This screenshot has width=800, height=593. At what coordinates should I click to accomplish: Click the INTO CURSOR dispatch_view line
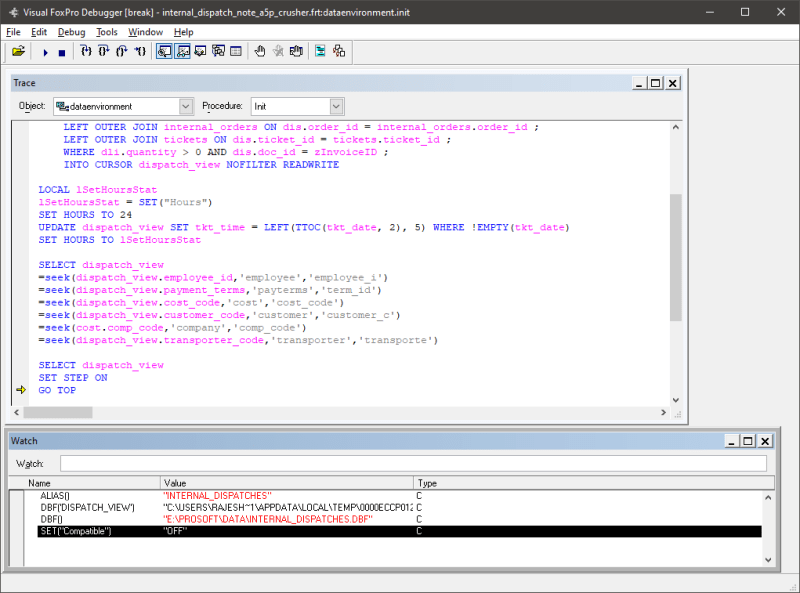click(201, 164)
